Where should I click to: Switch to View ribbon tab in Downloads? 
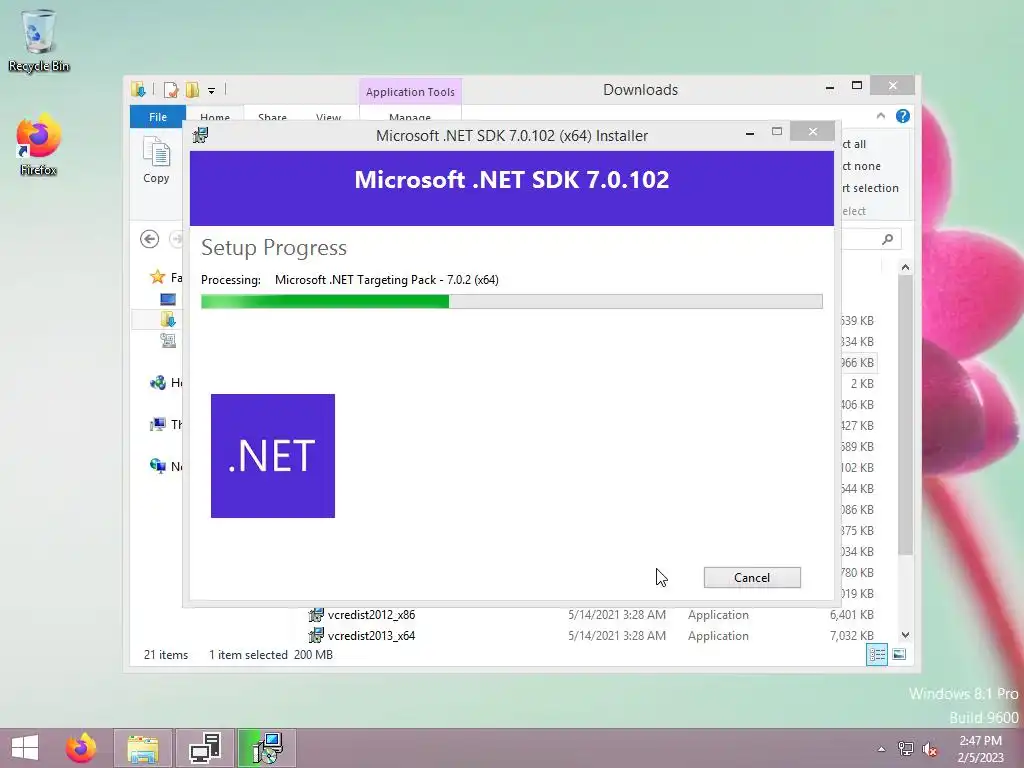(328, 117)
